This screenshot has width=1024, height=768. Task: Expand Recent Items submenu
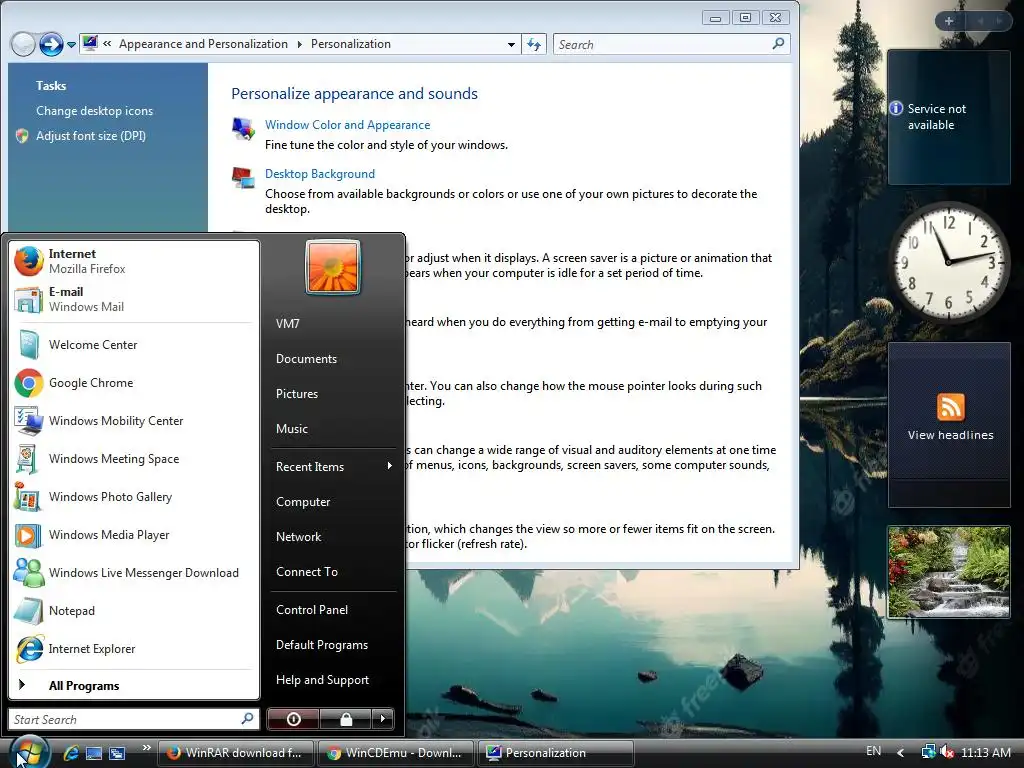pos(332,466)
